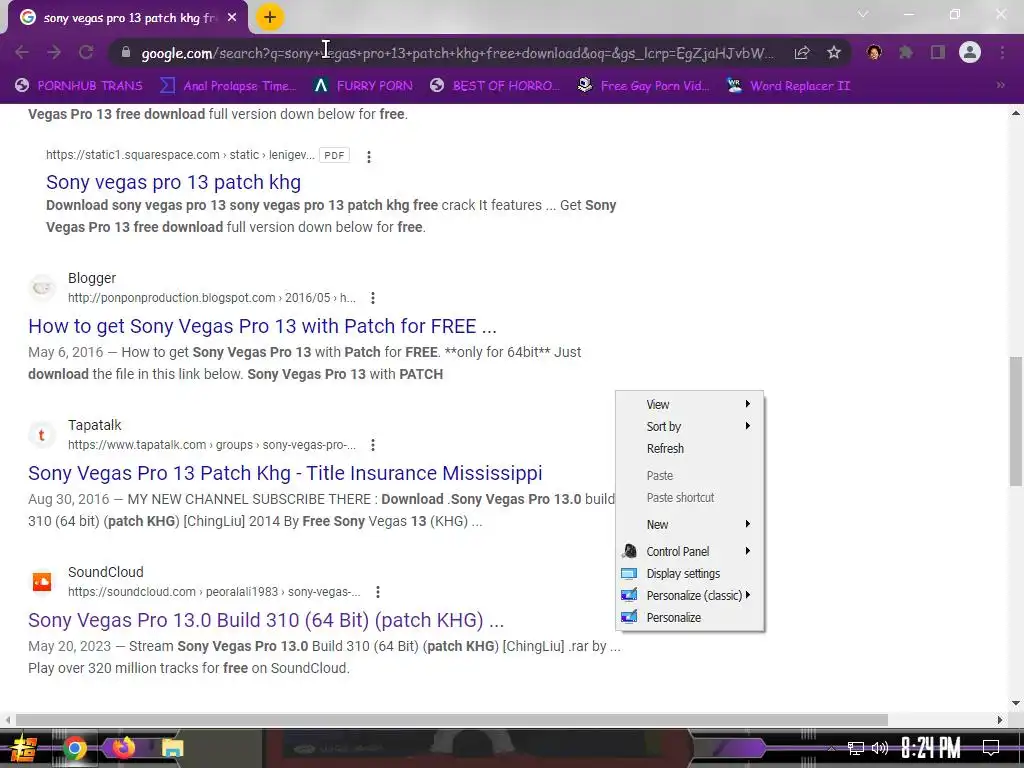Viewport: 1024px width, 768px height.
Task: Go forward to the next page
Action: pos(54,52)
